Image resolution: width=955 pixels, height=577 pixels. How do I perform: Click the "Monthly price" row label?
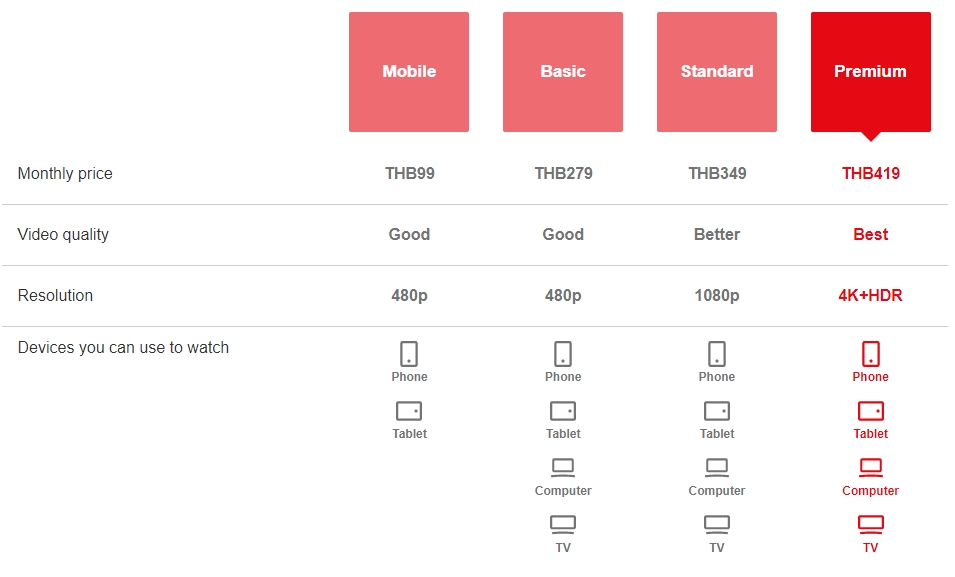point(65,174)
